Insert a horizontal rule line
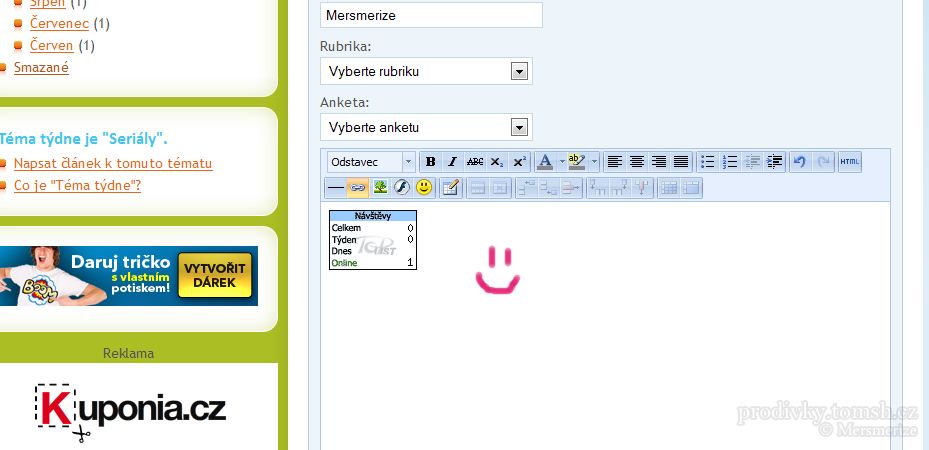929x450 pixels. (x=335, y=188)
